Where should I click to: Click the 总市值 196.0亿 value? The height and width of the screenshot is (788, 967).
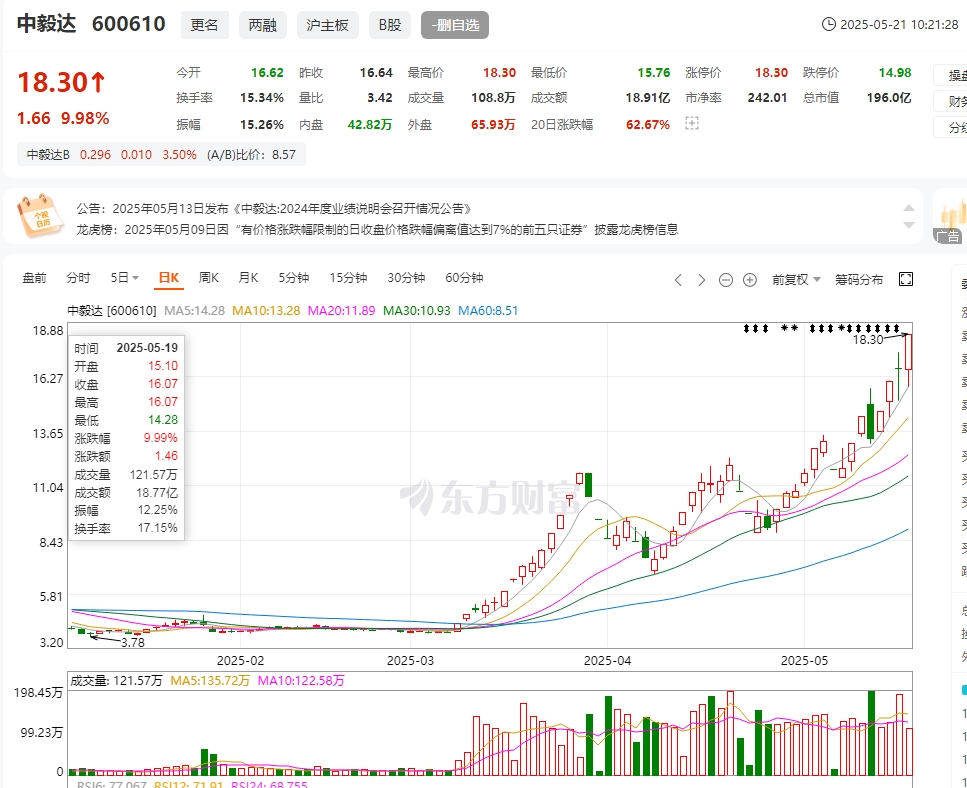click(889, 98)
